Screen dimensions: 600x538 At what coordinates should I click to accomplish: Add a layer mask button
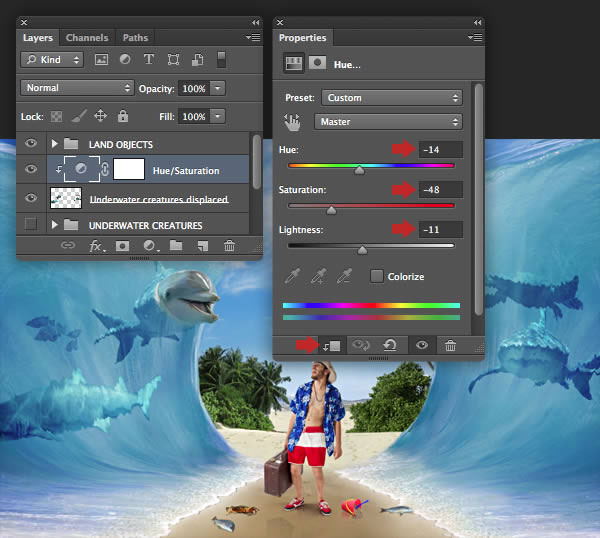(122, 246)
